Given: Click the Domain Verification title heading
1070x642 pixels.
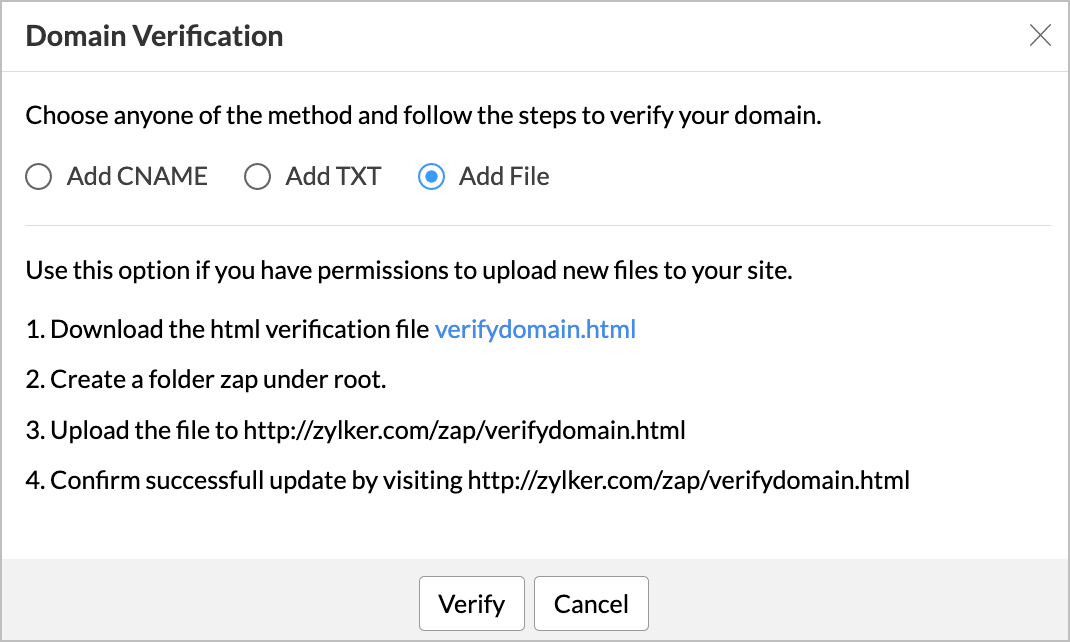Looking at the screenshot, I should pos(154,37).
